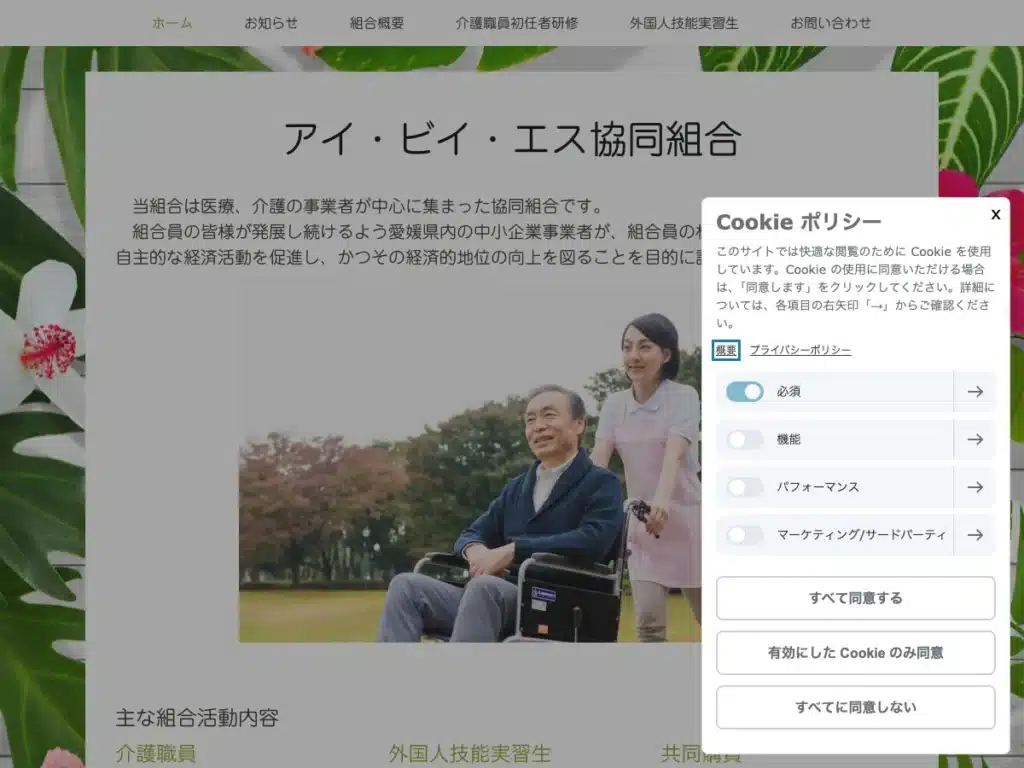Image resolution: width=1024 pixels, height=768 pixels.
Task: Click the アイ・ビイ・エス協同組合 title
Action: 512,139
